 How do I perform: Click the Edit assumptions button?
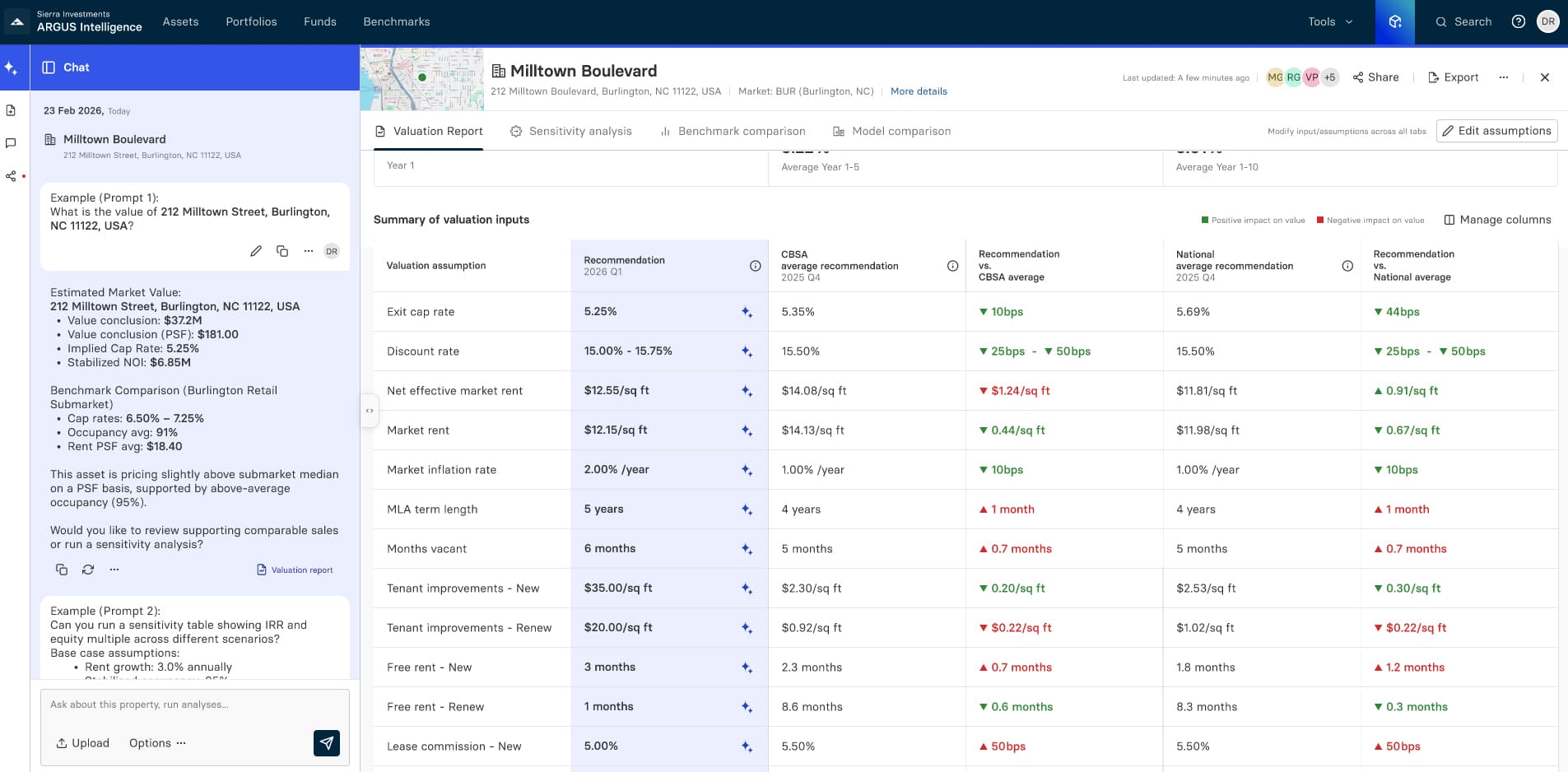click(1496, 131)
